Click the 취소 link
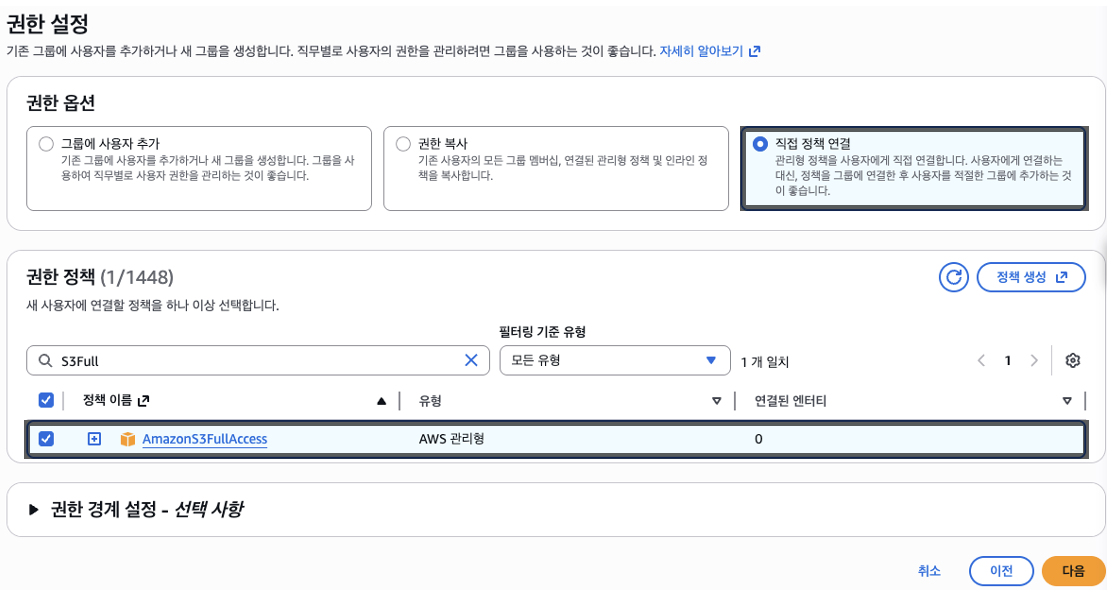1118x616 pixels. click(x=929, y=571)
